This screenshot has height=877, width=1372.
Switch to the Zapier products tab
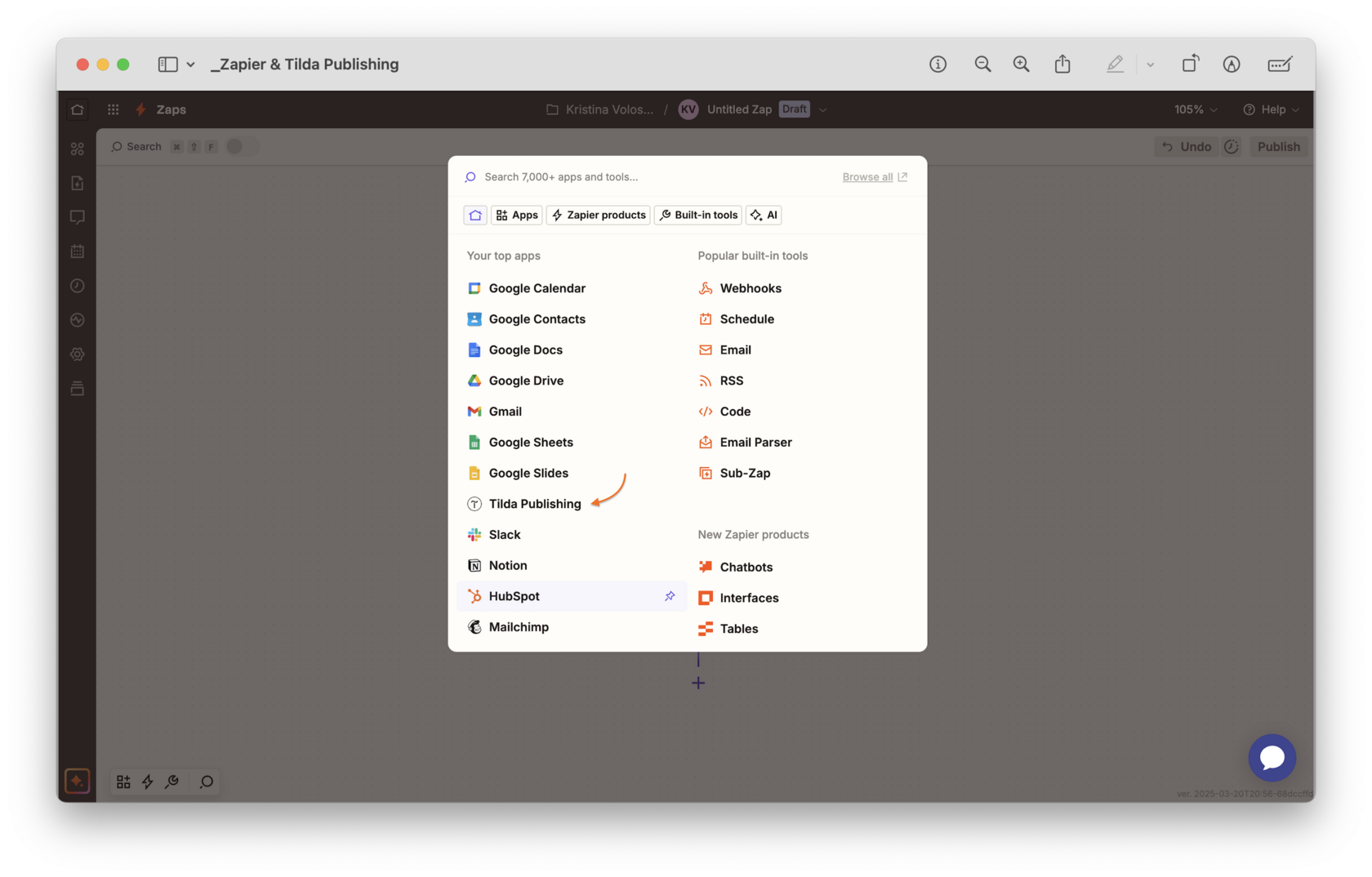599,215
